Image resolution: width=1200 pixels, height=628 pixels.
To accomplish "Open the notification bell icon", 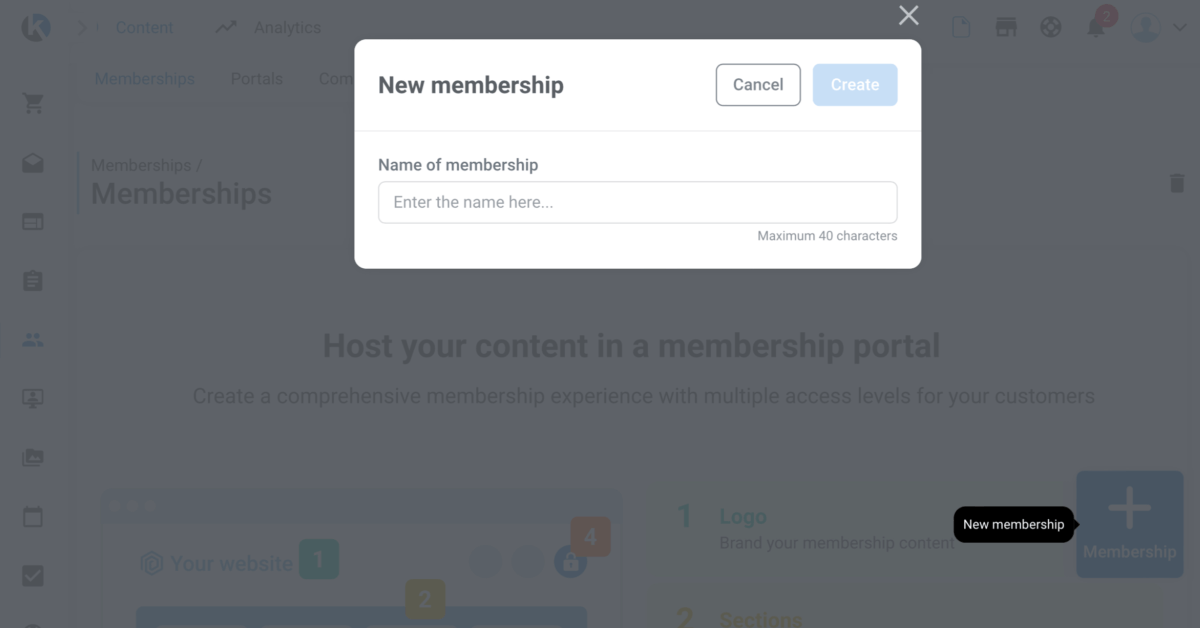I will 1096,27.
